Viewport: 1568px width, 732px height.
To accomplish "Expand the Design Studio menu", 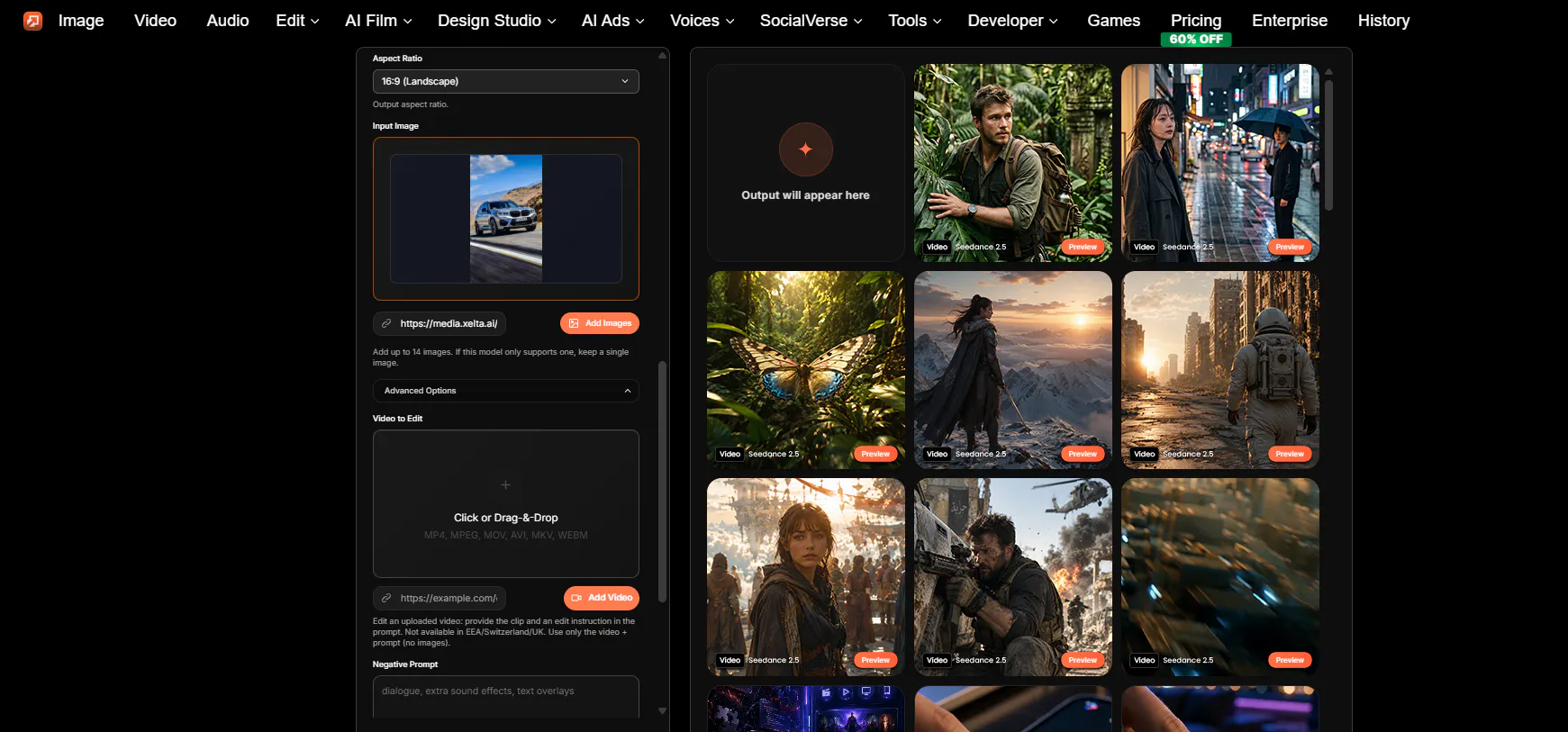I will (497, 21).
